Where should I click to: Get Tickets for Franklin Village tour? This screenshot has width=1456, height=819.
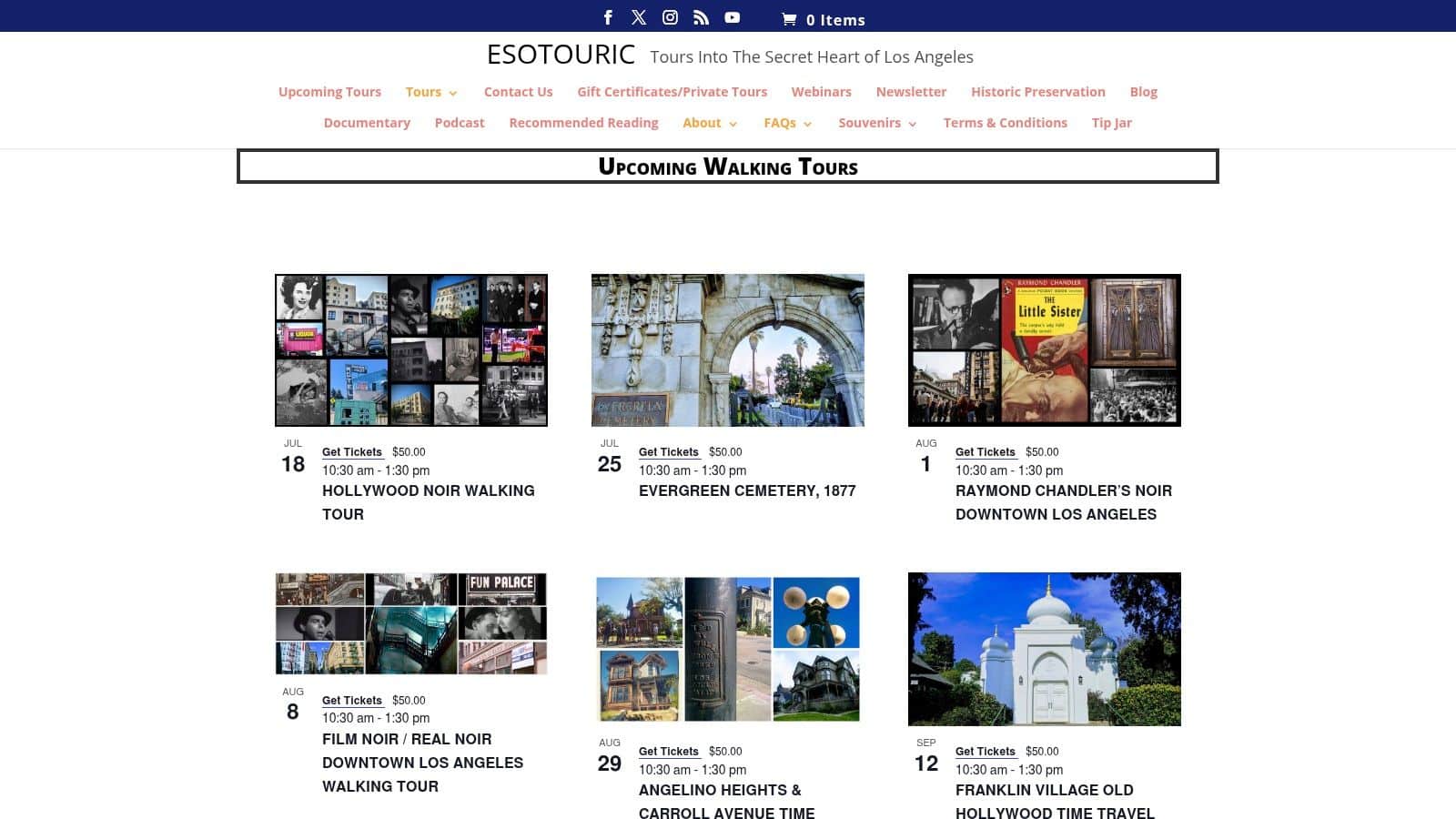[986, 752]
